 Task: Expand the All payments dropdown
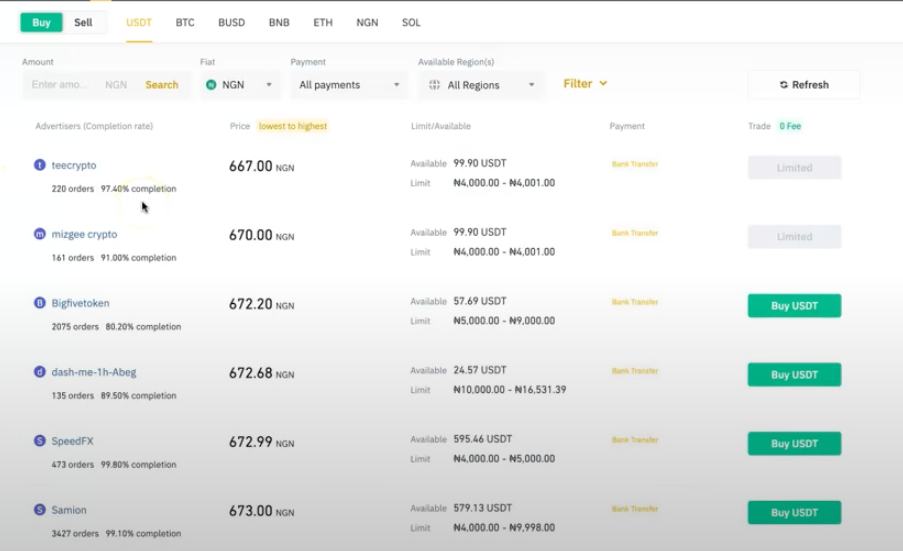[x=349, y=85]
